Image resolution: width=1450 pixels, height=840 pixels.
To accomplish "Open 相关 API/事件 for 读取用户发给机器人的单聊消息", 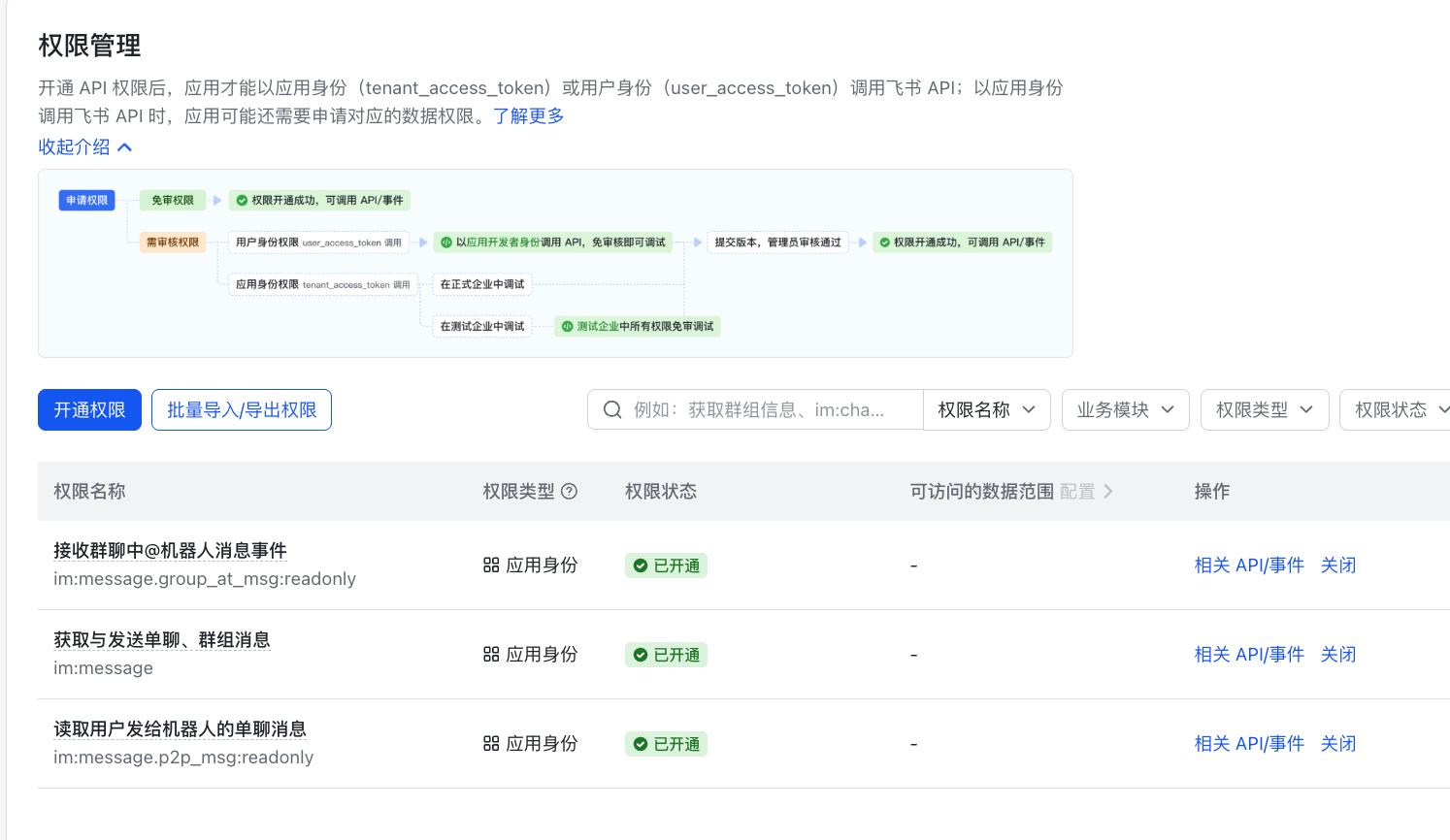I will (x=1249, y=743).
